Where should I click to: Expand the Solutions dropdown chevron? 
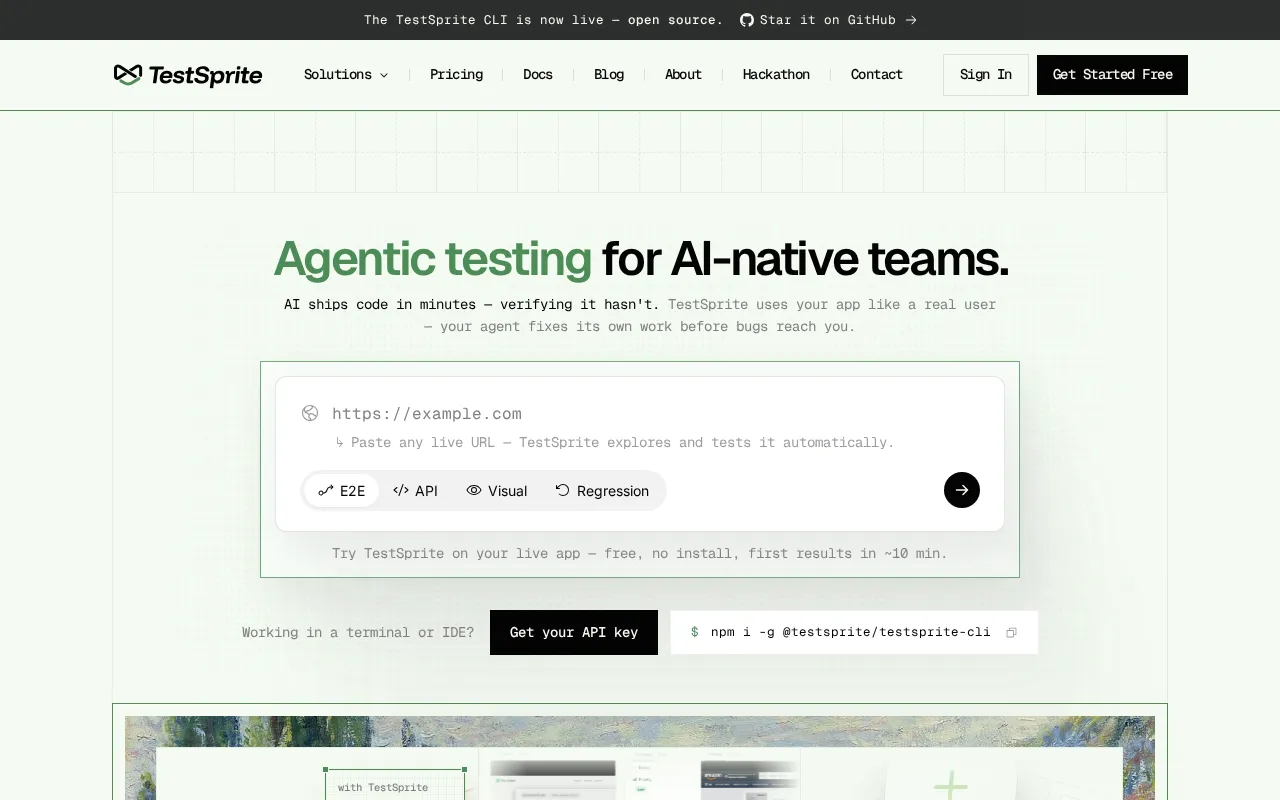[384, 75]
